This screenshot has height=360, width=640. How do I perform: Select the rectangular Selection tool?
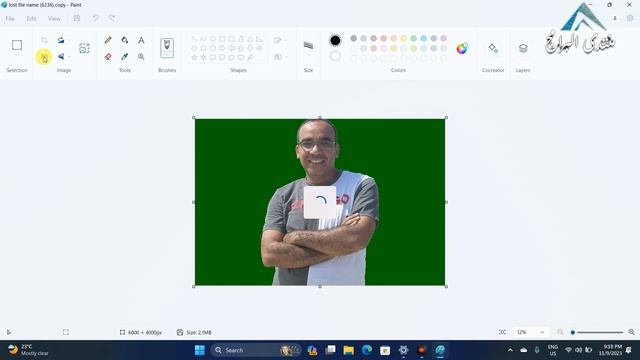pos(17,45)
